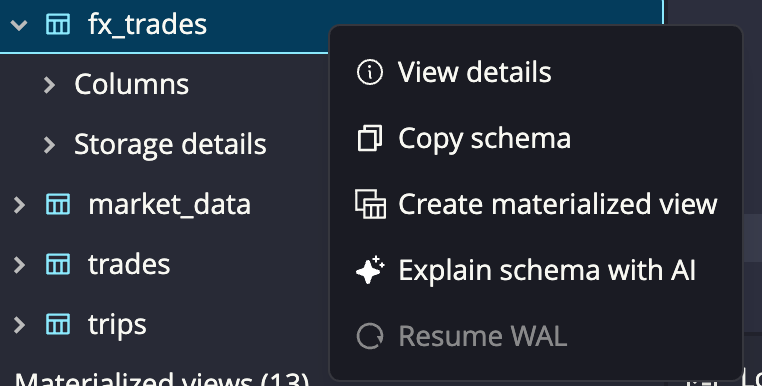This screenshot has width=762, height=386.
Task: Click the trades table icon
Action: 58,264
